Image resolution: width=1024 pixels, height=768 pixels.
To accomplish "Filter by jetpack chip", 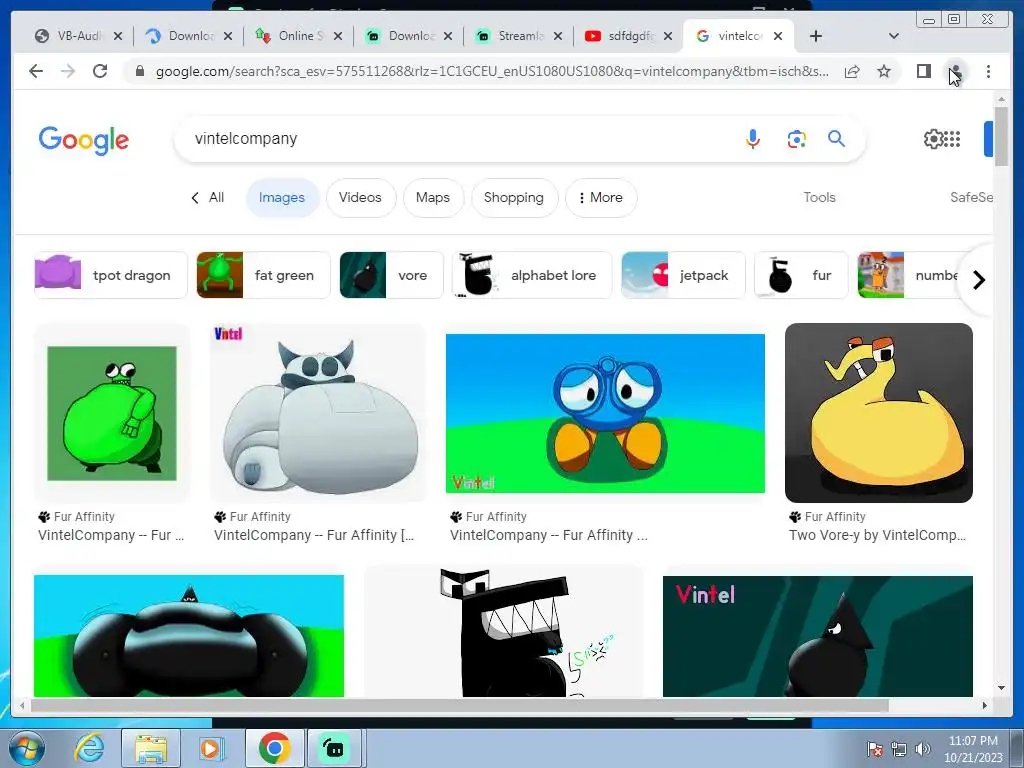I will pyautogui.click(x=683, y=275).
